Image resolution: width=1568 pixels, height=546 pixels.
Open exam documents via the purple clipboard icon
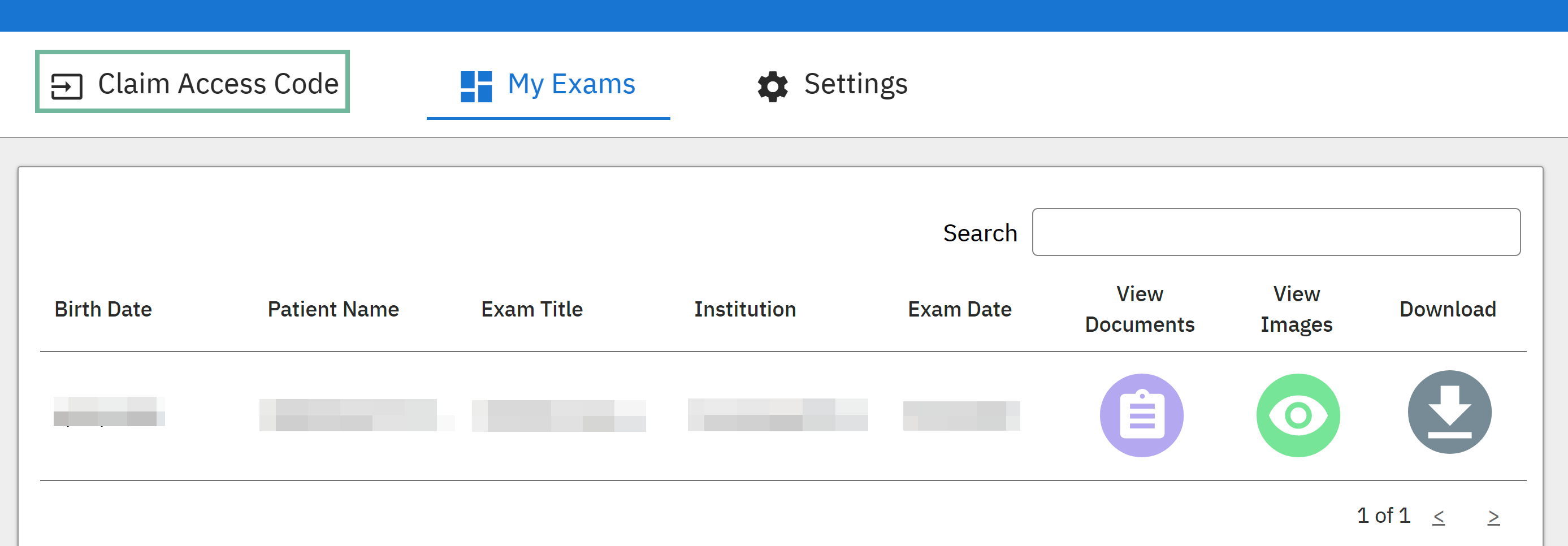(1141, 414)
